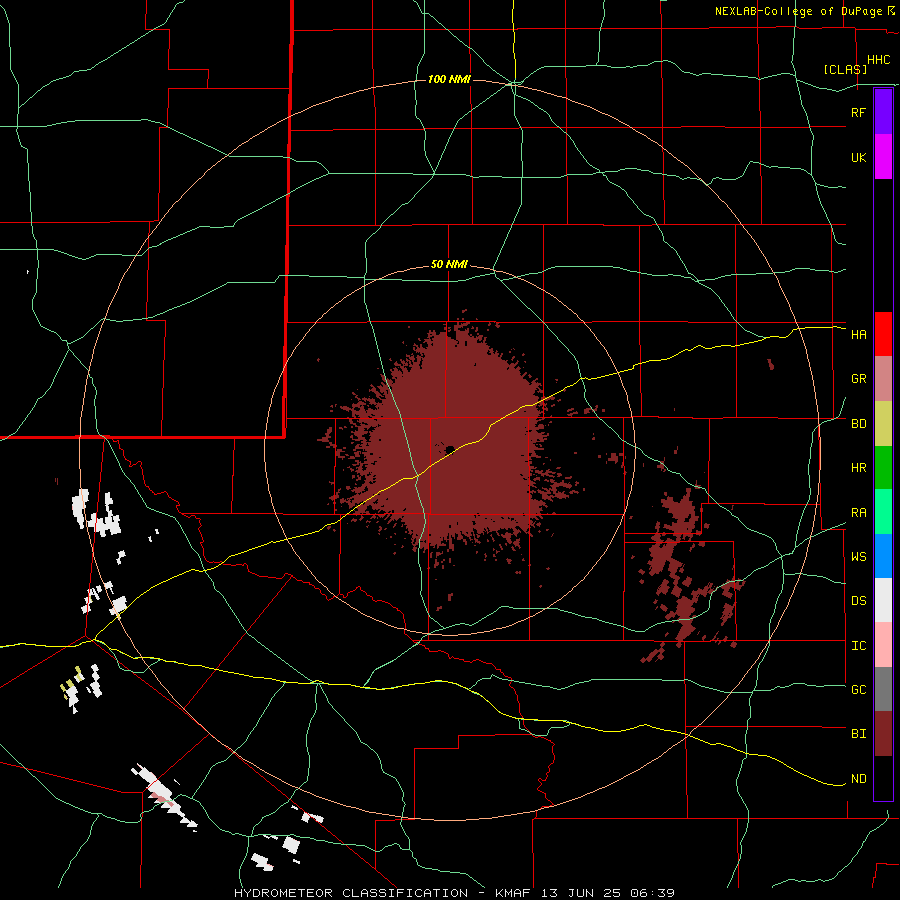
Task: Click the 100 NMI range ring label
Action: [x=449, y=79]
